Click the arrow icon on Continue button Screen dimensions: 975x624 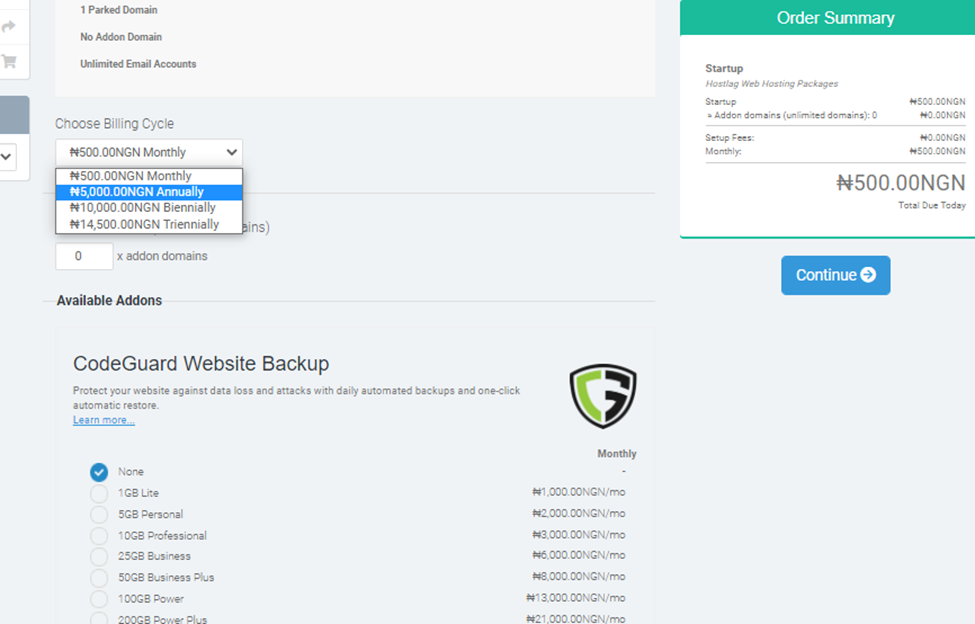(868, 275)
